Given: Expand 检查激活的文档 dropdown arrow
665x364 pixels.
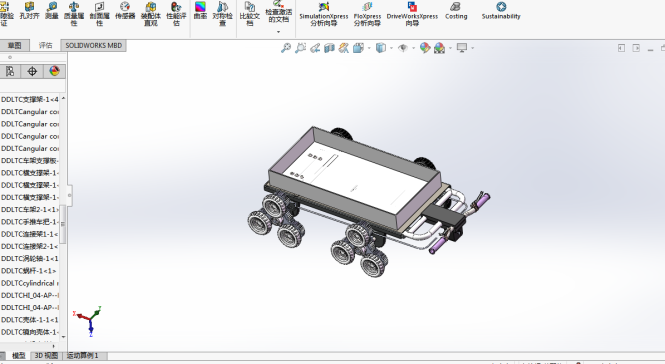Looking at the screenshot, I should 279,32.
